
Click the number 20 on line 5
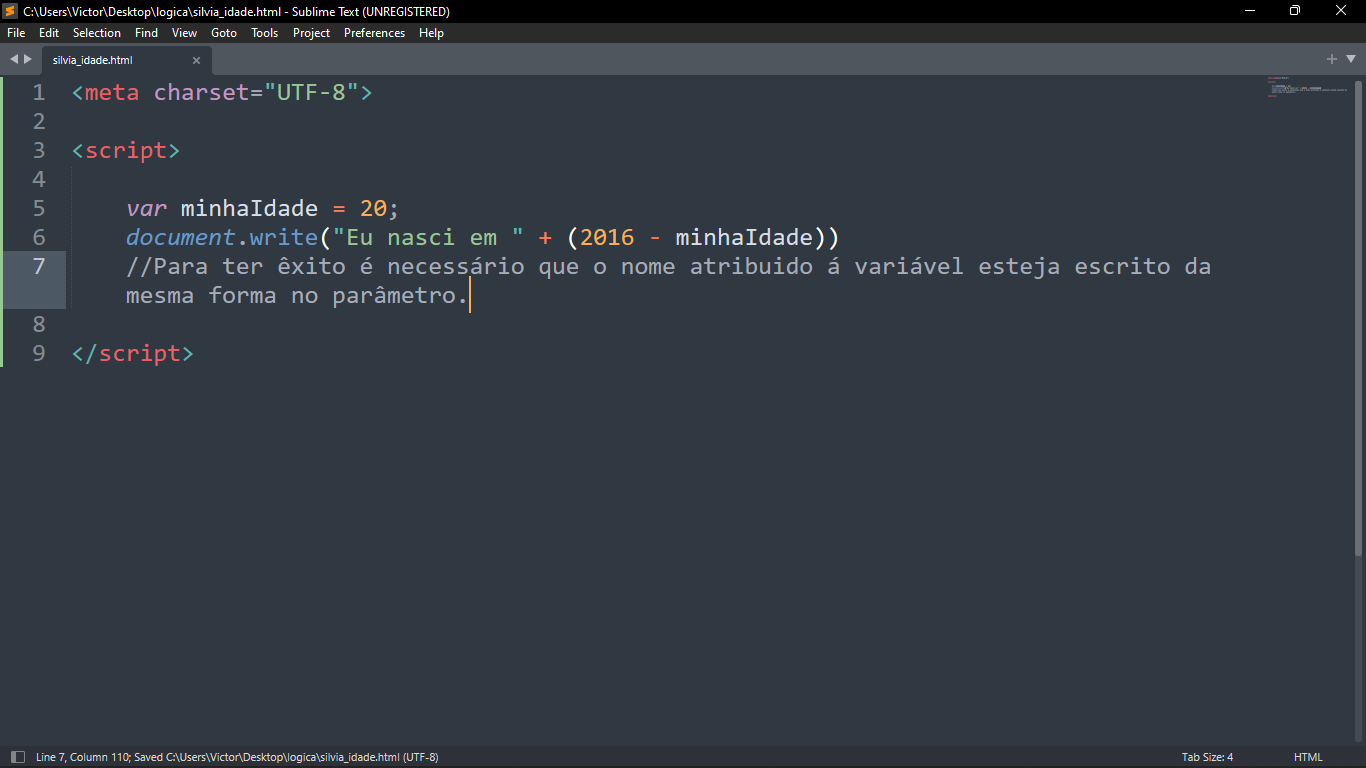(x=373, y=209)
